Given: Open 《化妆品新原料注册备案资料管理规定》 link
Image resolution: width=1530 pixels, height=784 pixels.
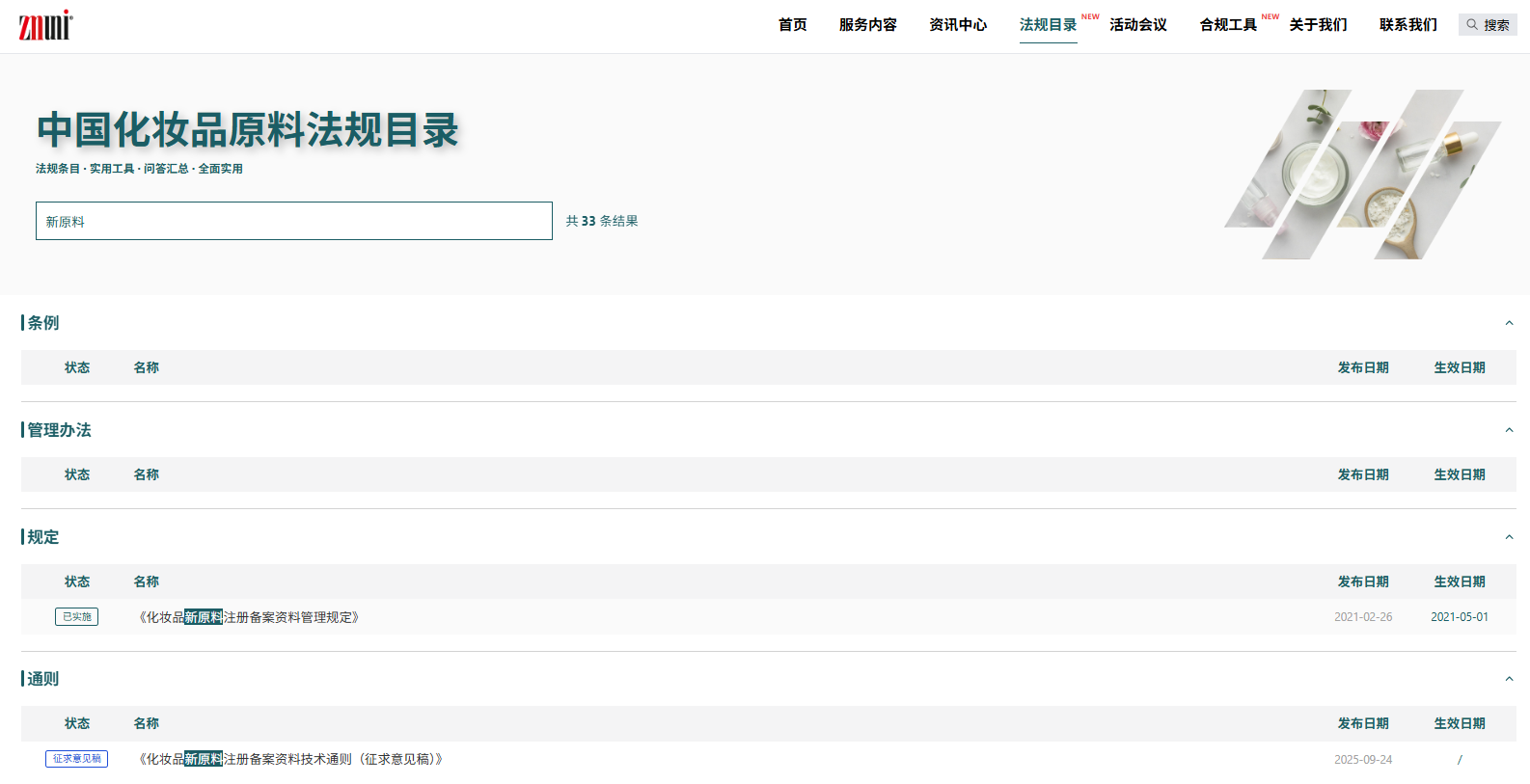Looking at the screenshot, I should pos(249,617).
